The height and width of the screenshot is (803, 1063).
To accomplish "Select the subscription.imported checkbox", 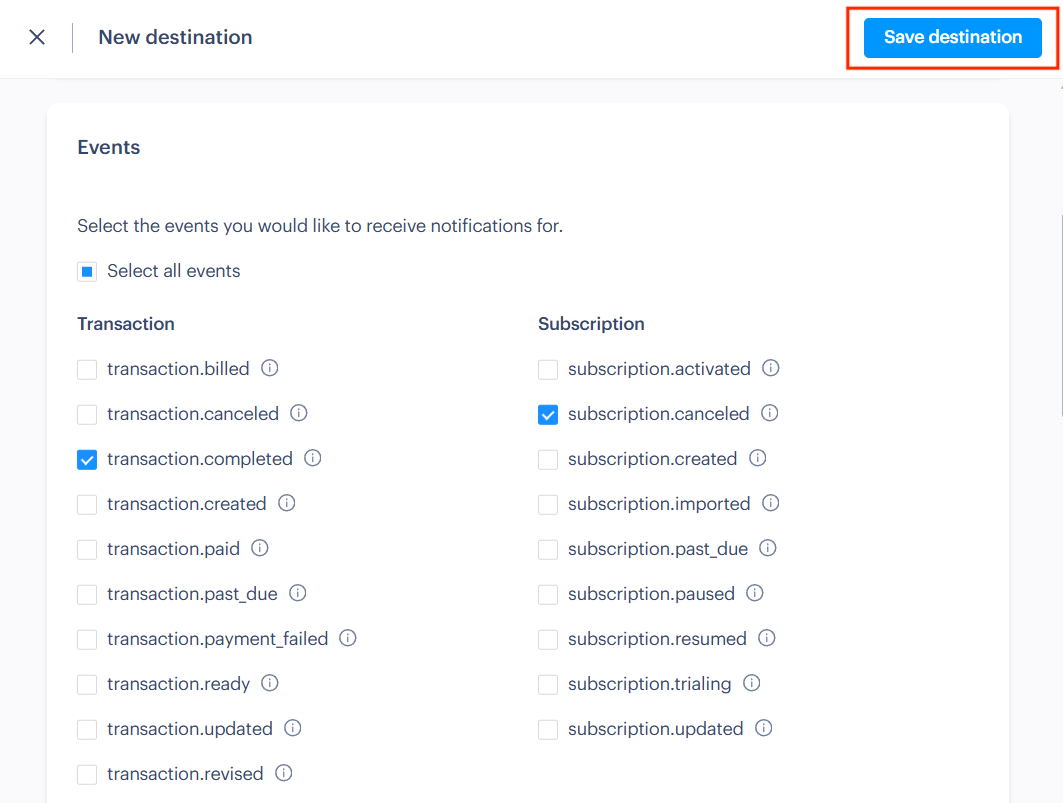I will point(548,504).
